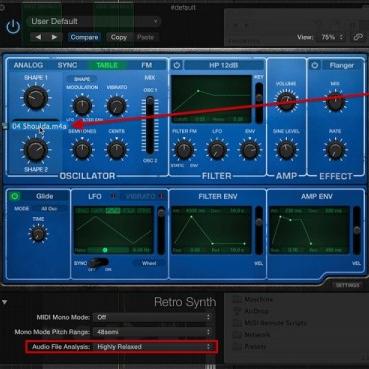Click the filter LFO knob
This screenshot has width=369, height=369.
[x=217, y=150]
